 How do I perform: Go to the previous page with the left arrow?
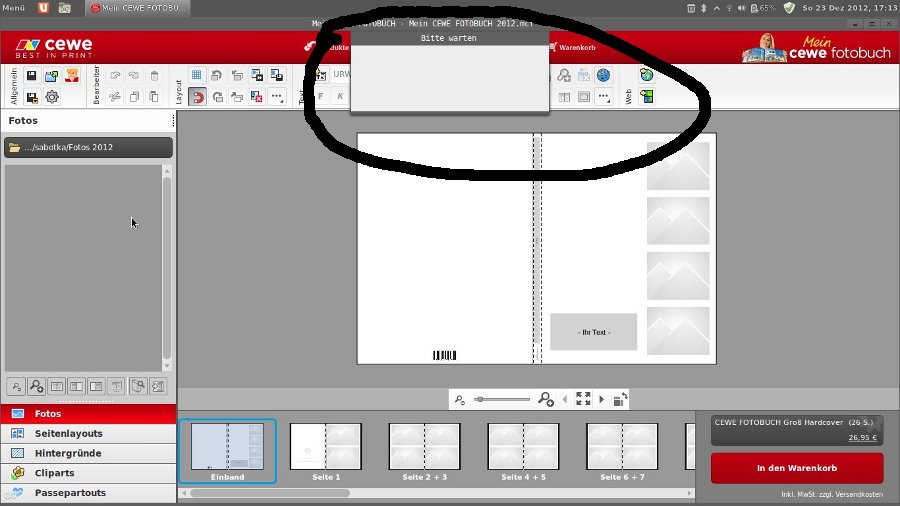tap(565, 399)
